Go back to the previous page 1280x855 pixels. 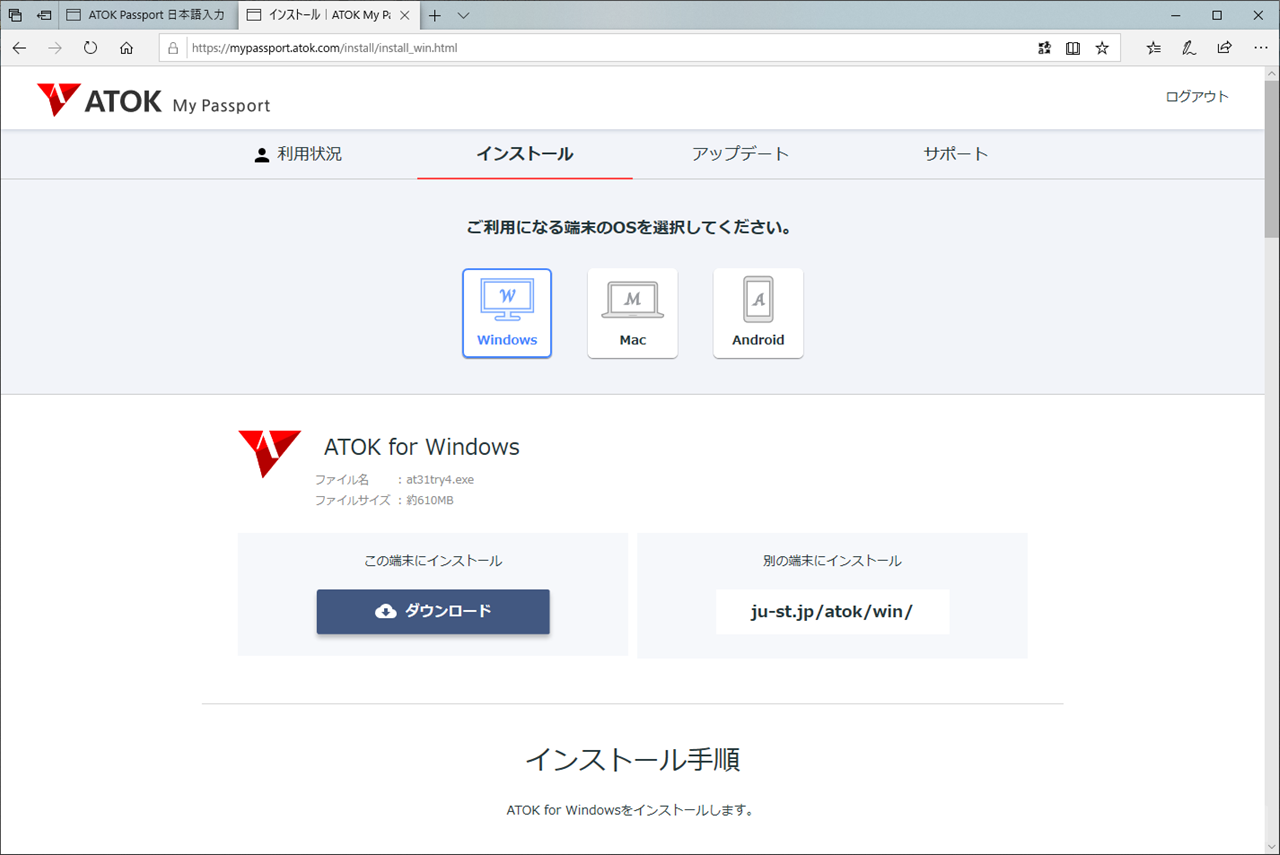tap(19, 48)
